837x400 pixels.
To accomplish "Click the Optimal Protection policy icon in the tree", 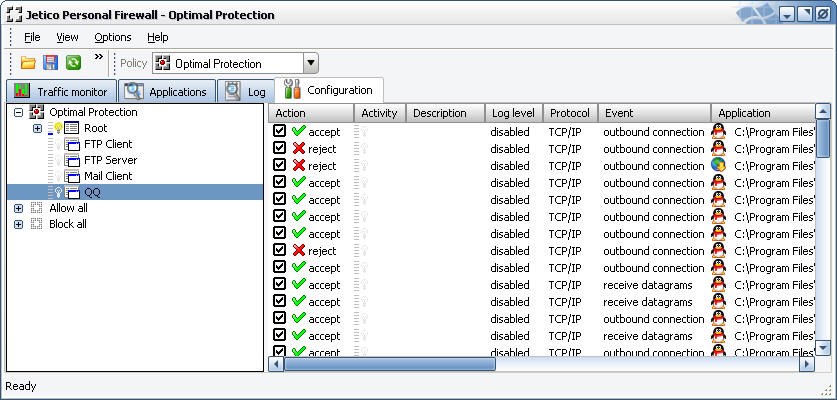I will click(36, 112).
